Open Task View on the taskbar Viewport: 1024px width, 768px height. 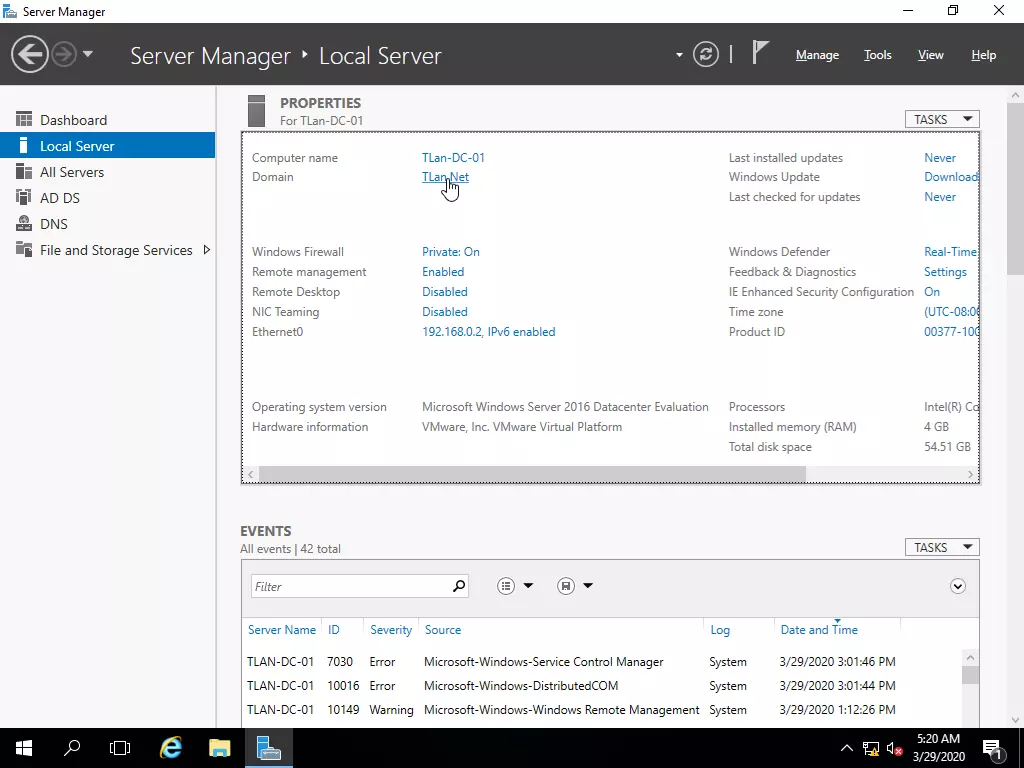(120, 748)
